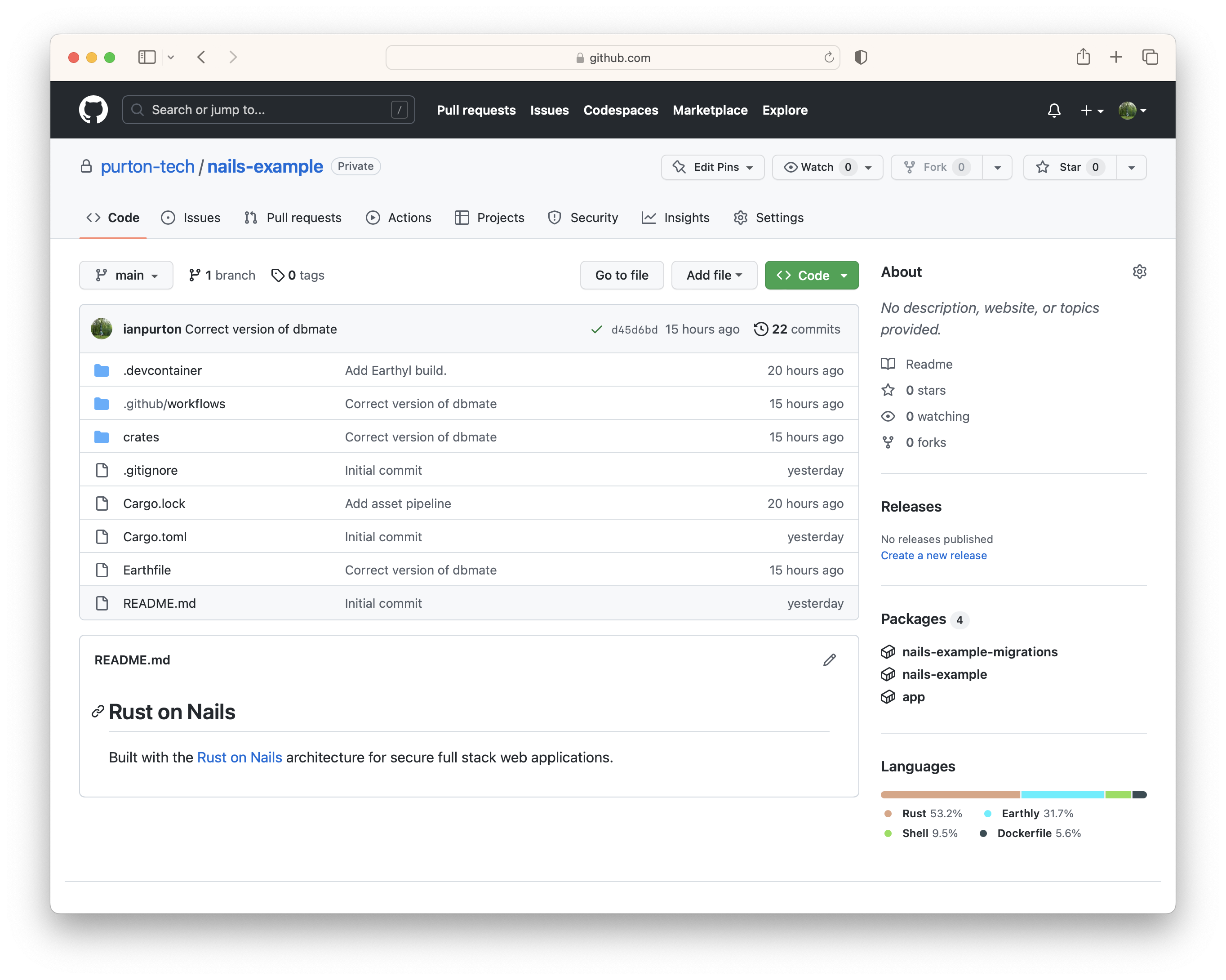
Task: Open the 1 branch link
Action: tap(222, 275)
